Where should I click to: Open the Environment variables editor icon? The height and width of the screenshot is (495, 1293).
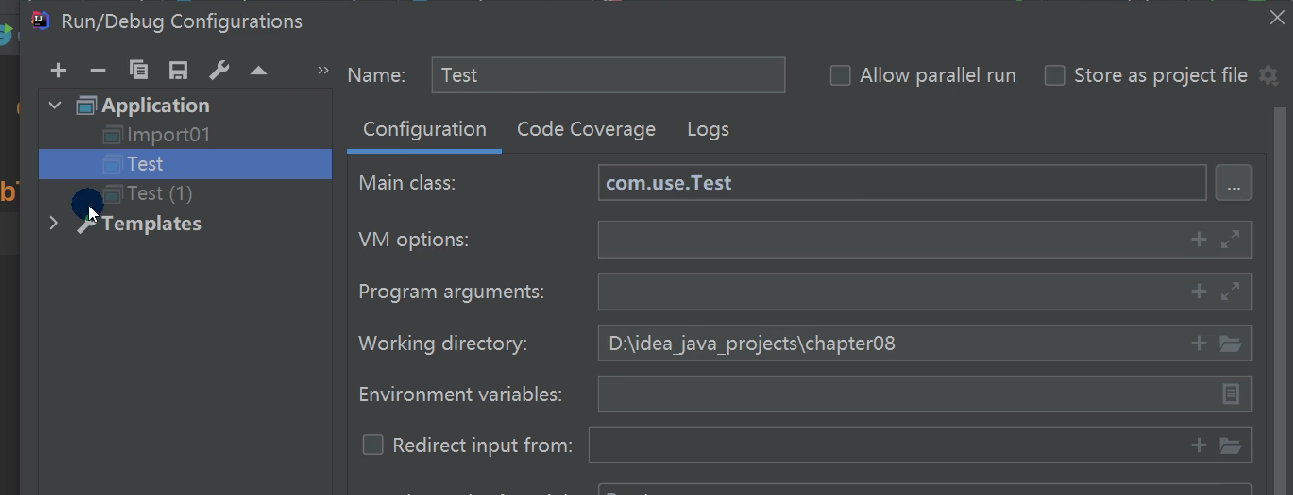click(x=1231, y=394)
